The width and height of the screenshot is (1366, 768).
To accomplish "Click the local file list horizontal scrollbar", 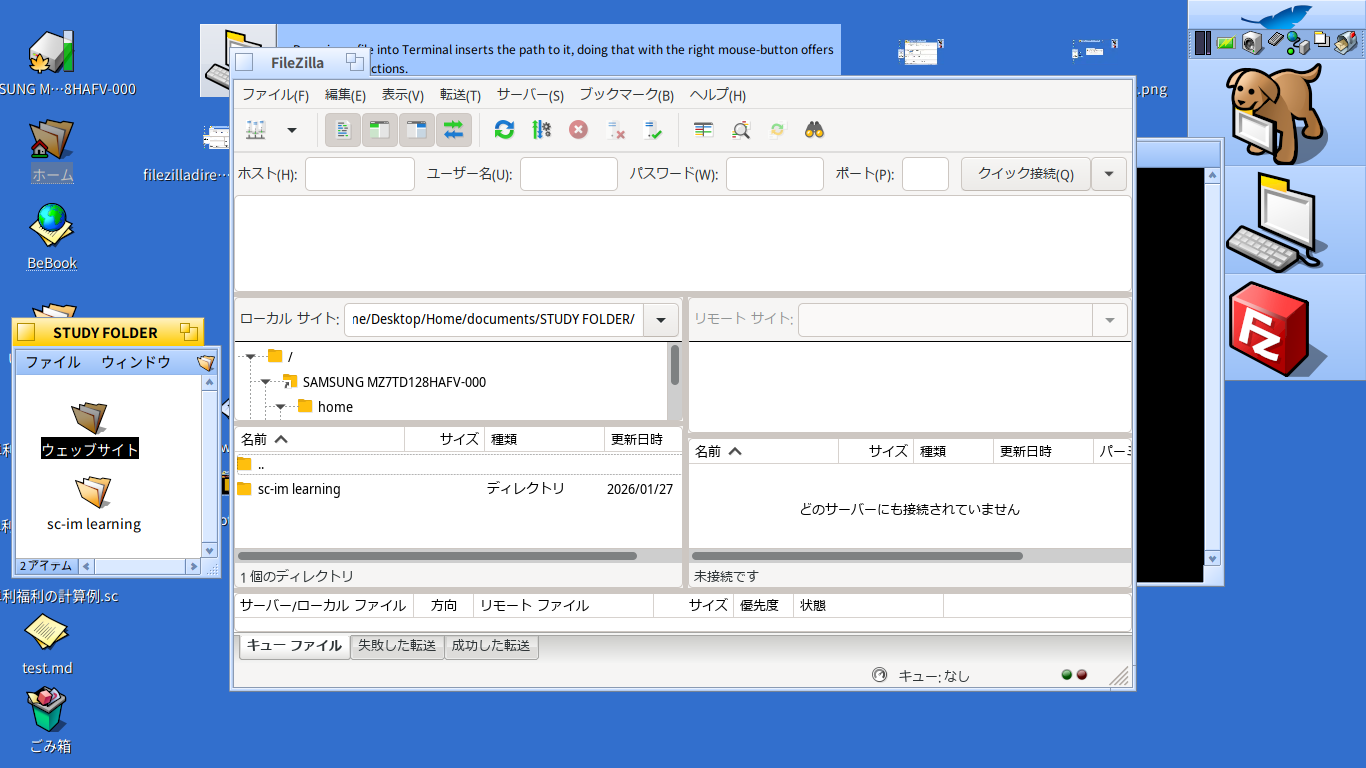I will pyautogui.click(x=437, y=556).
